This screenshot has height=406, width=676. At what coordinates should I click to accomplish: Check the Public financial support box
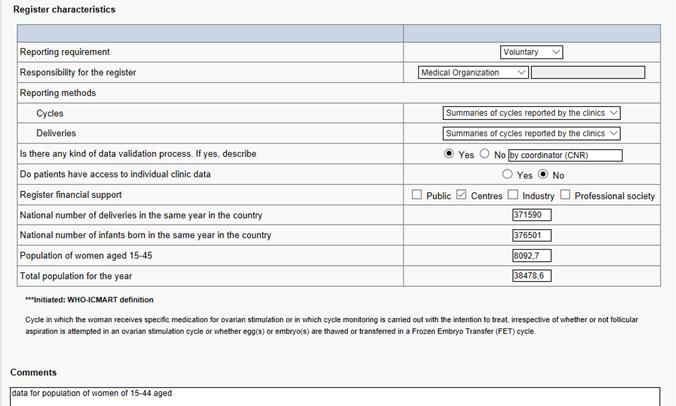click(x=417, y=194)
